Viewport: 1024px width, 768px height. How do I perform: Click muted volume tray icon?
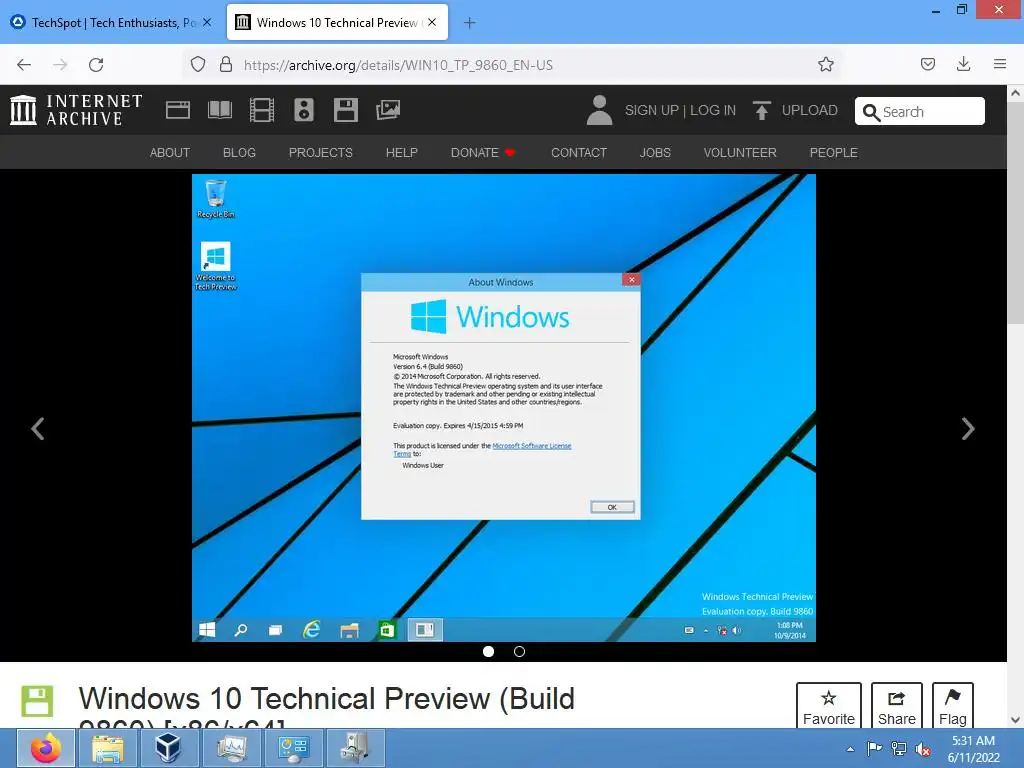click(923, 749)
